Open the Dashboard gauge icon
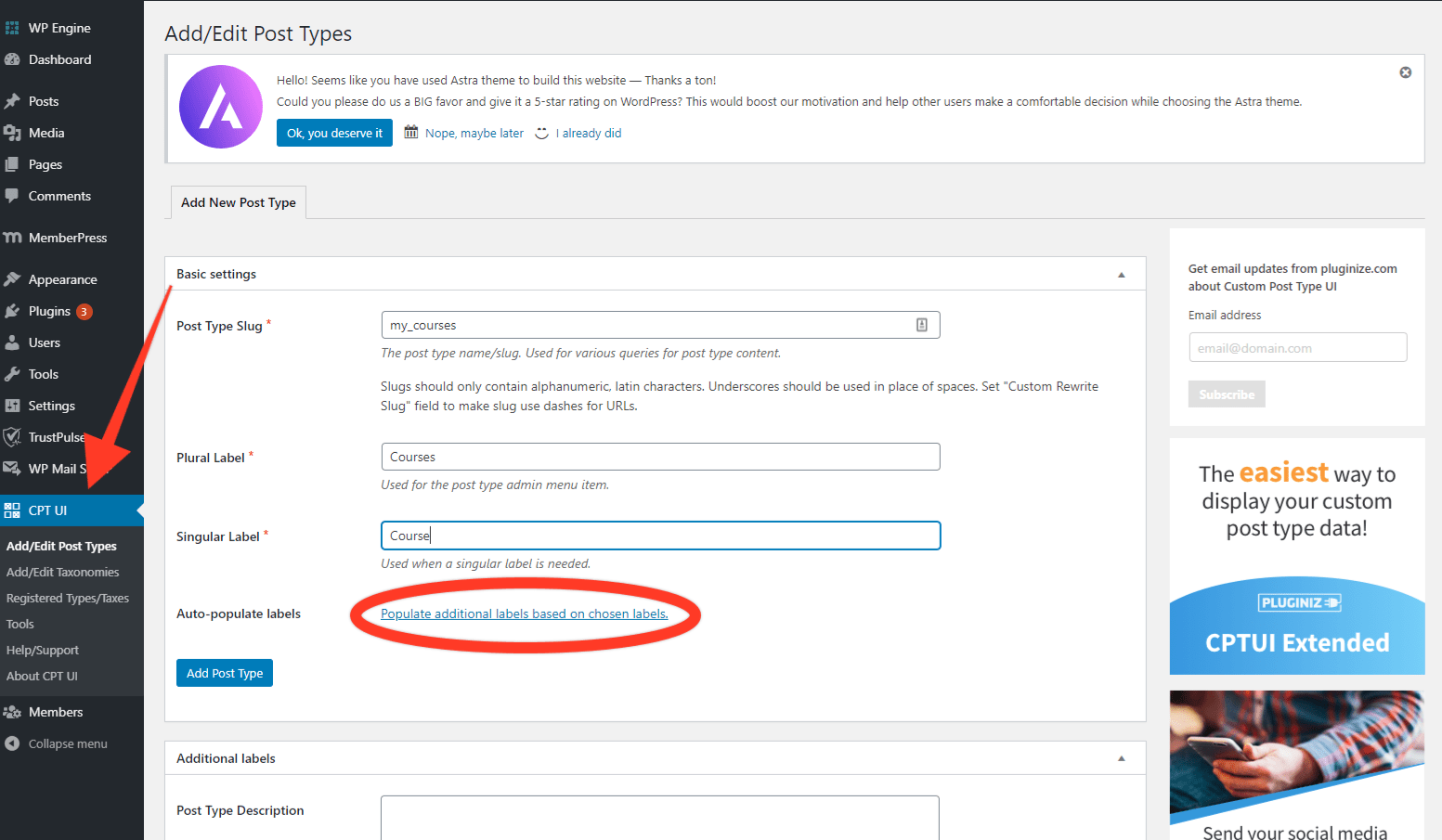This screenshot has width=1442, height=840. click(x=12, y=59)
